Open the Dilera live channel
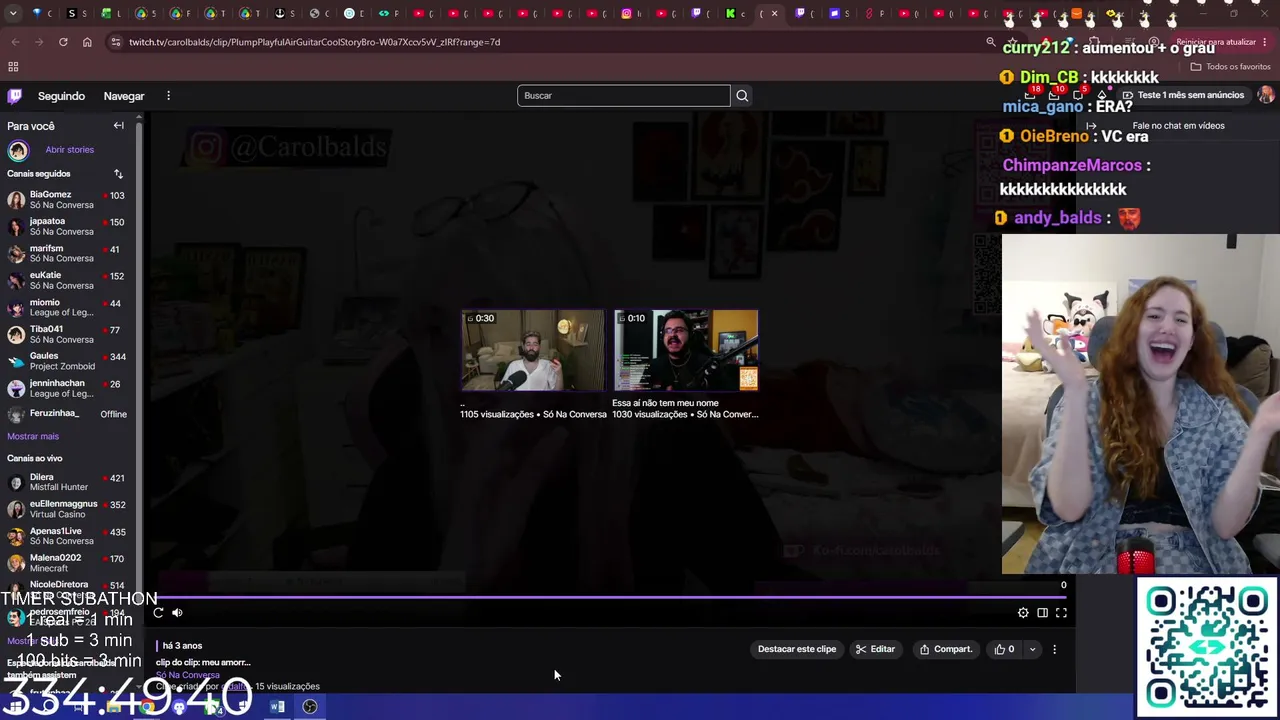The width and height of the screenshot is (1280, 720). click(x=66, y=482)
